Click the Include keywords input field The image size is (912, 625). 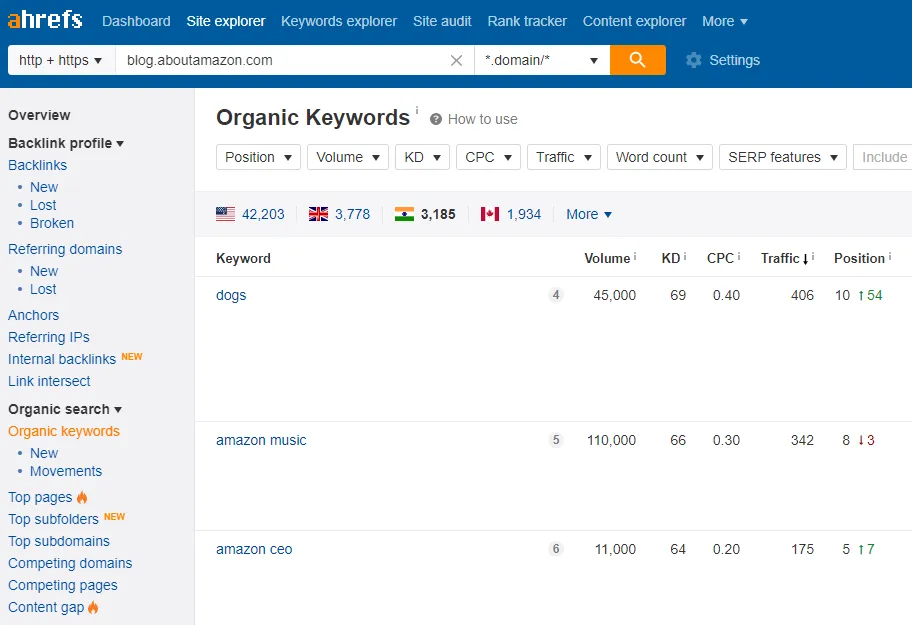pos(883,157)
